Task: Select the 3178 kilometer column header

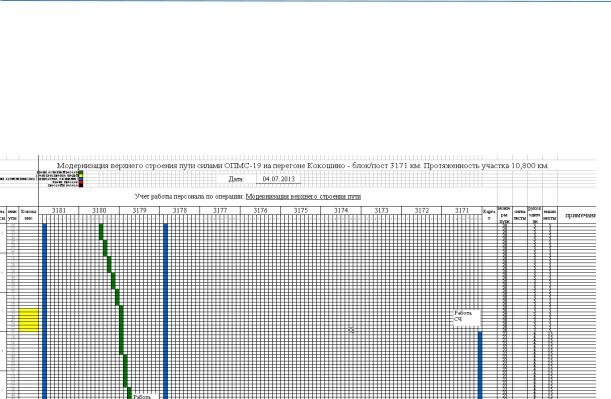Action: (180, 210)
